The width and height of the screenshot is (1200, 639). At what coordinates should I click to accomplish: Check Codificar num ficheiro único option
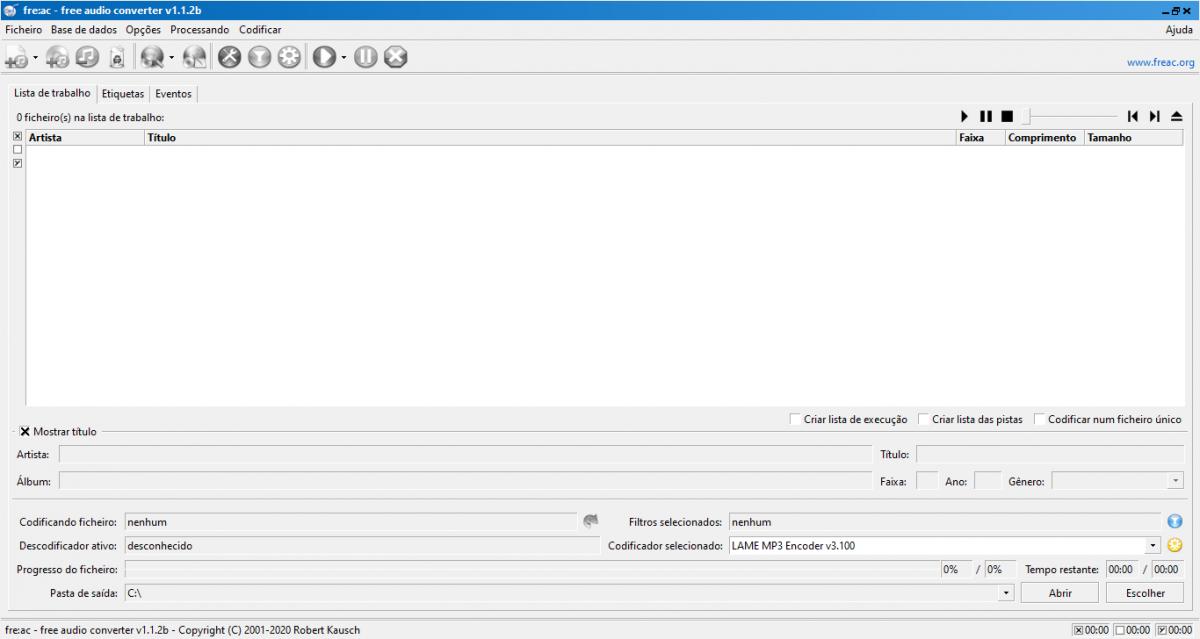1039,419
